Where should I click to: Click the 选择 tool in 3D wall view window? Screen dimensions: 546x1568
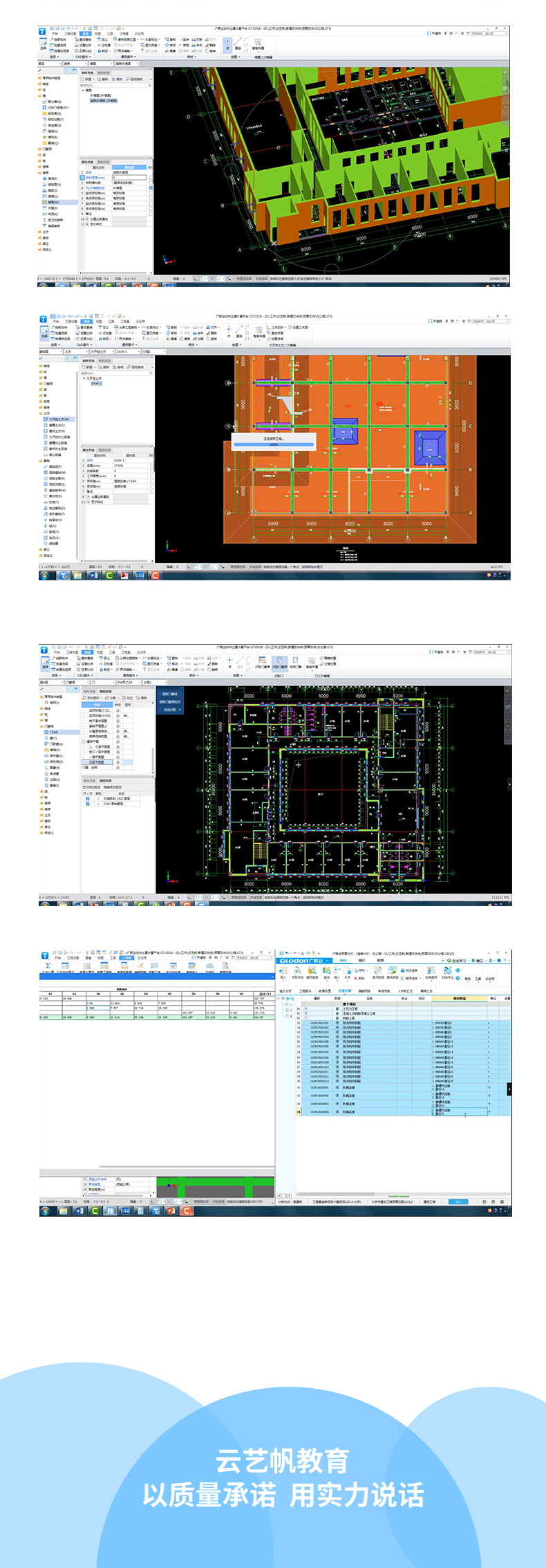pos(43,44)
